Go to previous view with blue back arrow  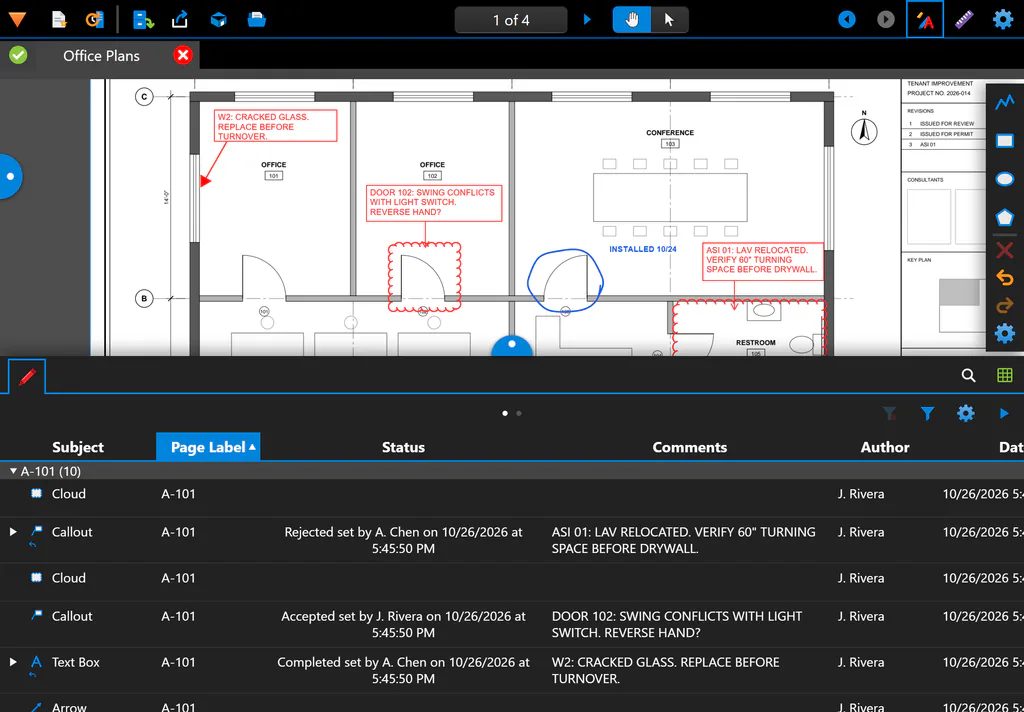click(x=847, y=20)
